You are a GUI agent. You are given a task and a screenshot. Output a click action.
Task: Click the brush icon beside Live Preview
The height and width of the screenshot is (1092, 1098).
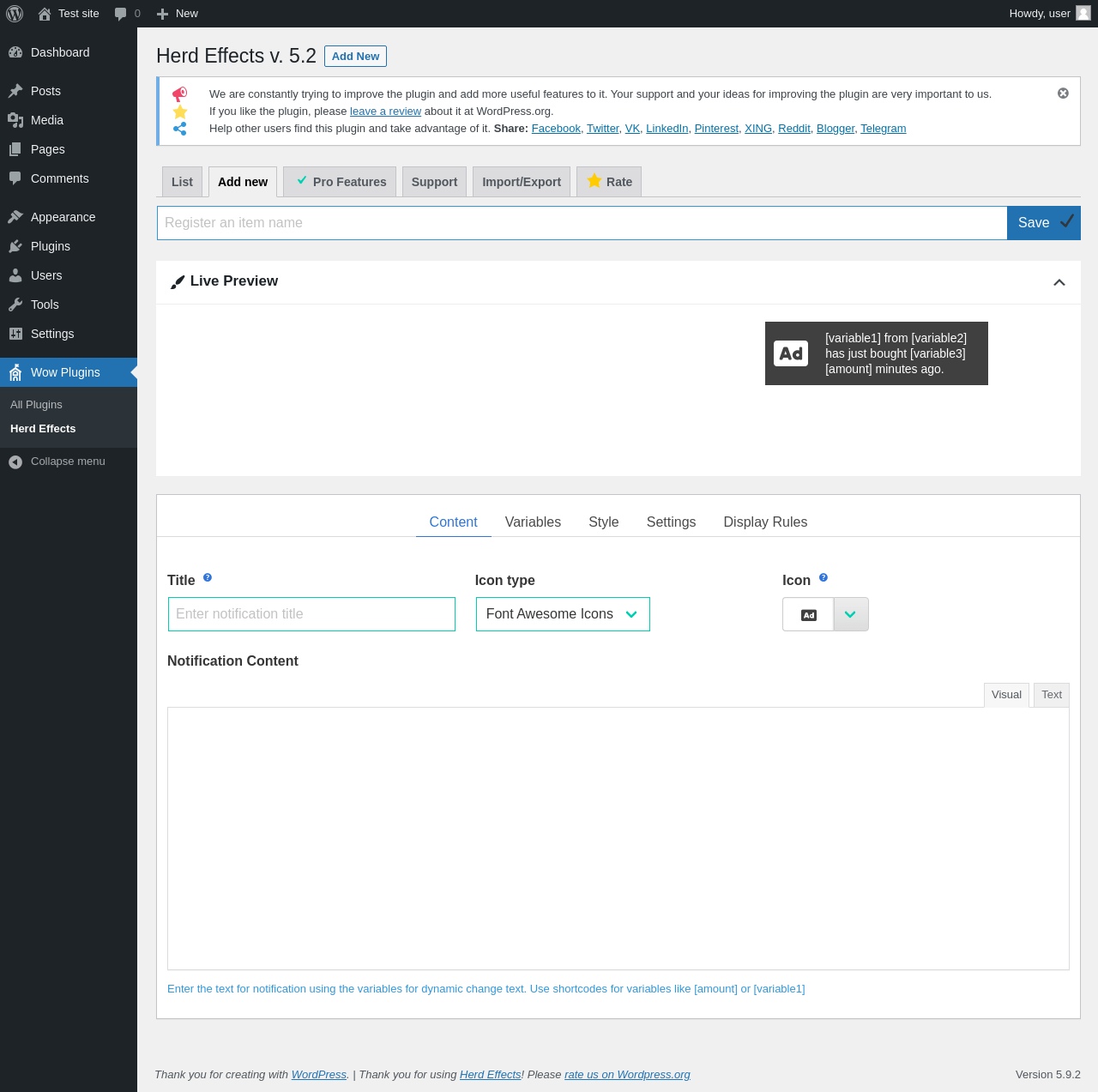[x=178, y=281]
